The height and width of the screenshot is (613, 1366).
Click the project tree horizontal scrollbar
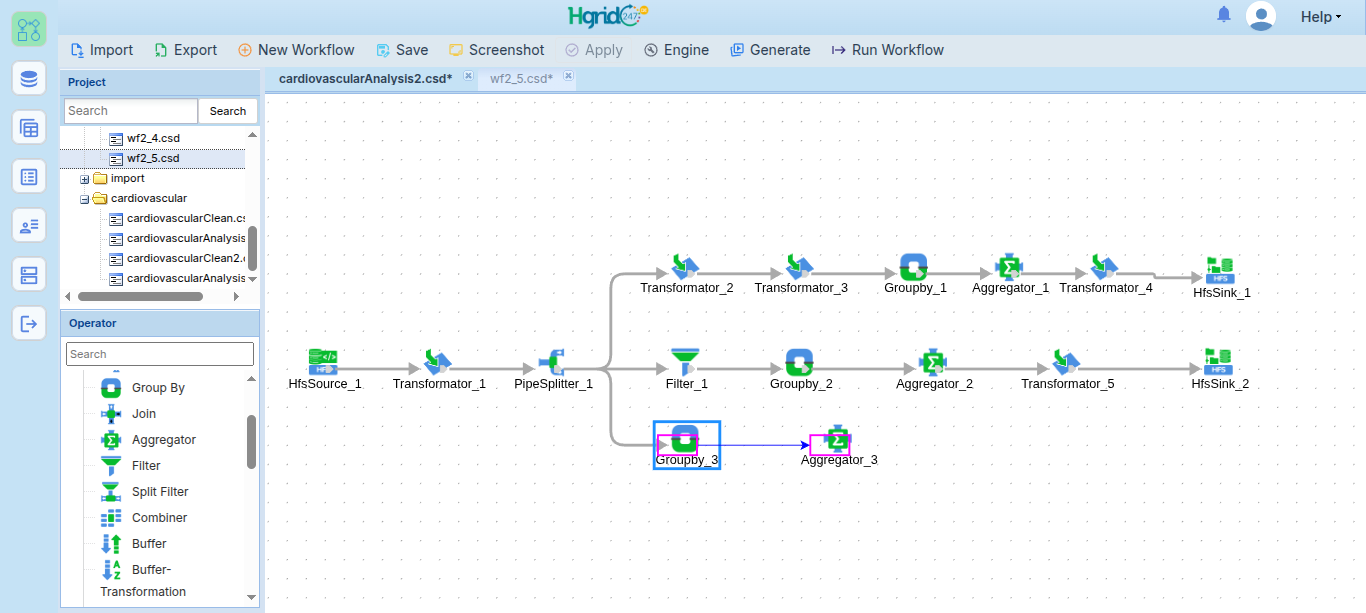(140, 296)
